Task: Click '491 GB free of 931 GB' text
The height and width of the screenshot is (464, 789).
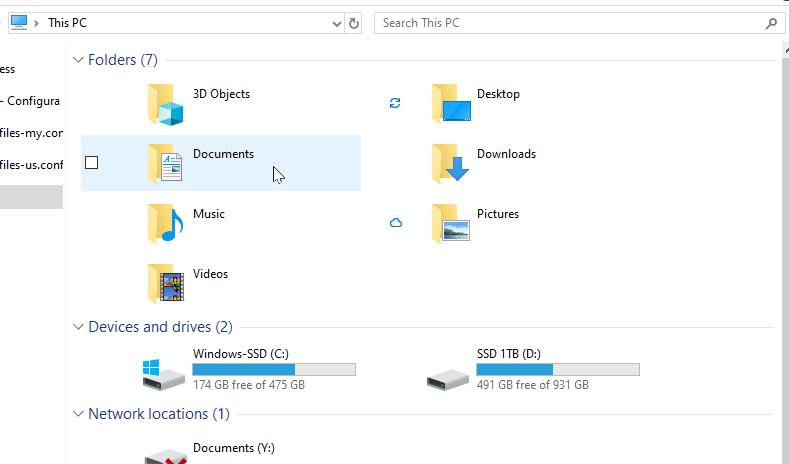Action: point(533,385)
